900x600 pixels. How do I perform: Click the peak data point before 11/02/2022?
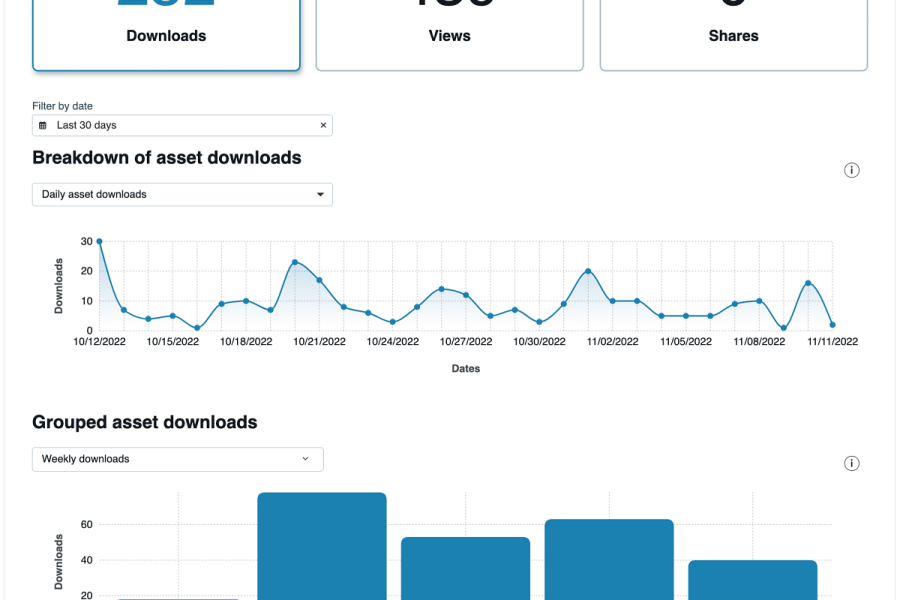pos(588,271)
